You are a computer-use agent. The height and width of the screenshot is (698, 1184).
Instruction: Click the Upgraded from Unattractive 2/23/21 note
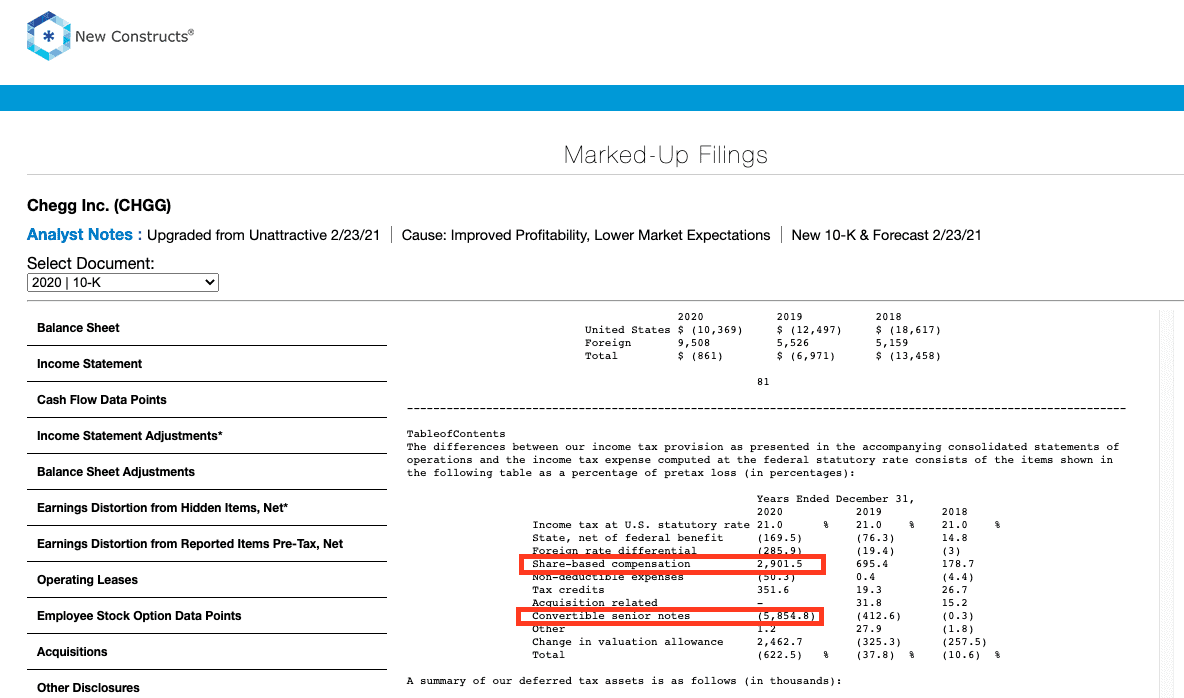tap(264, 235)
